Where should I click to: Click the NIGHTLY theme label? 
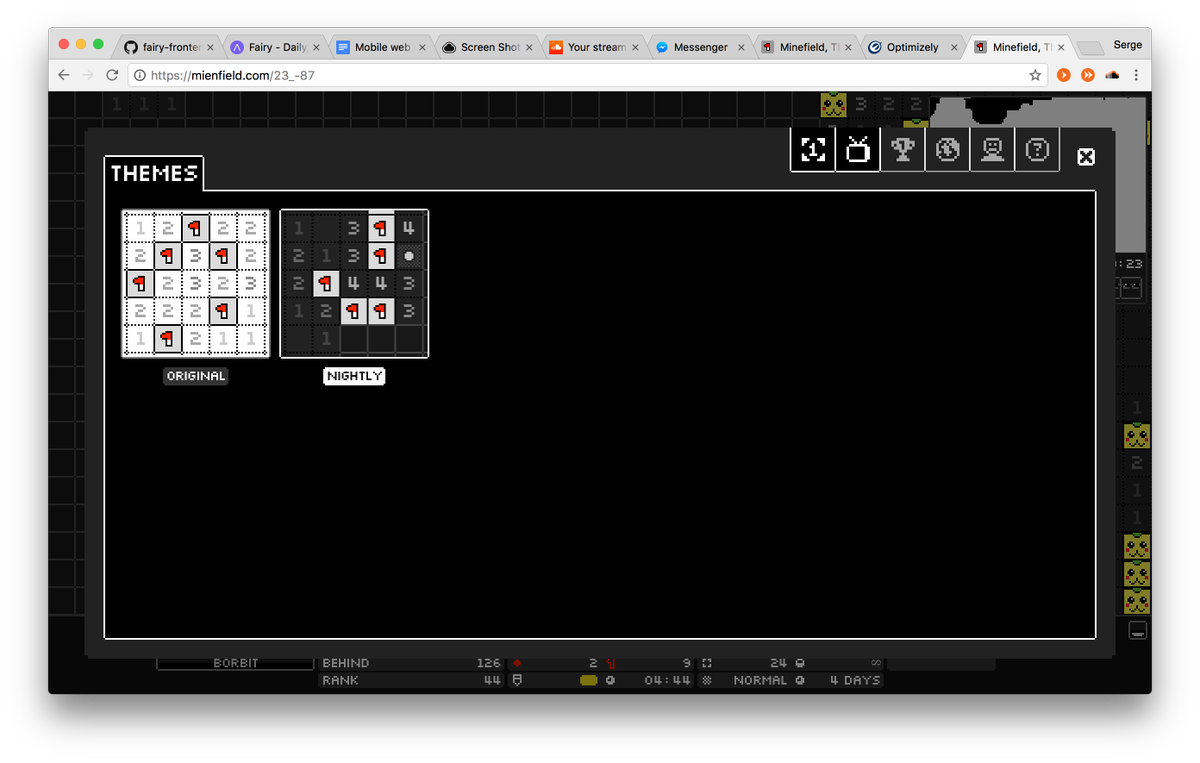[354, 376]
